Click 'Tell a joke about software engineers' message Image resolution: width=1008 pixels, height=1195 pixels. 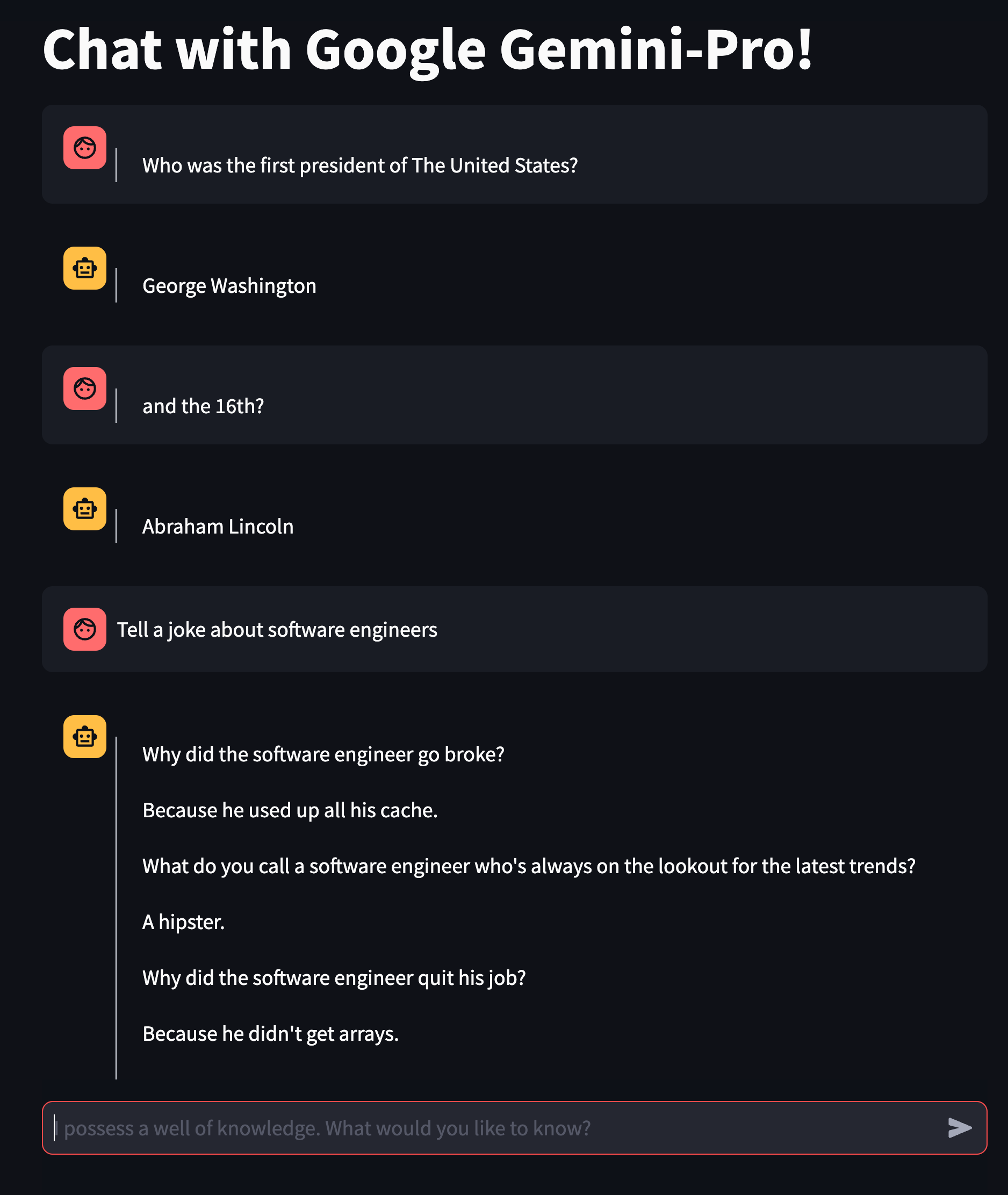point(277,630)
